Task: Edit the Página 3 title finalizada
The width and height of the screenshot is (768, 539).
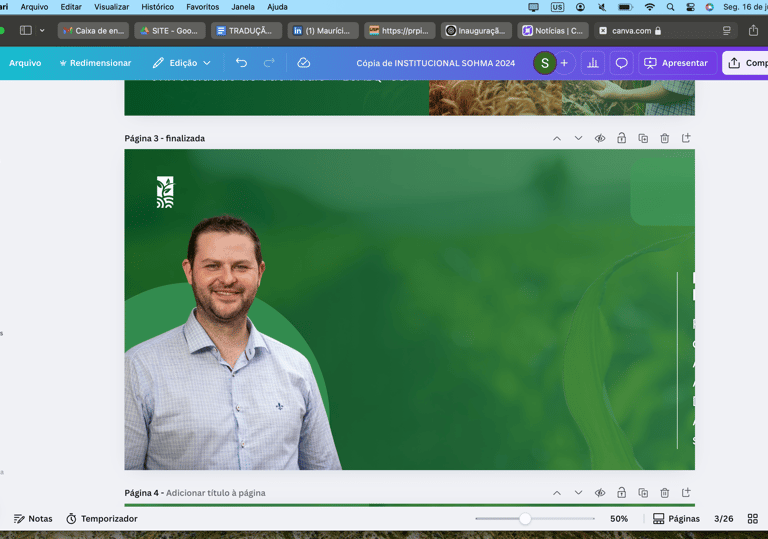Action: [x=185, y=138]
